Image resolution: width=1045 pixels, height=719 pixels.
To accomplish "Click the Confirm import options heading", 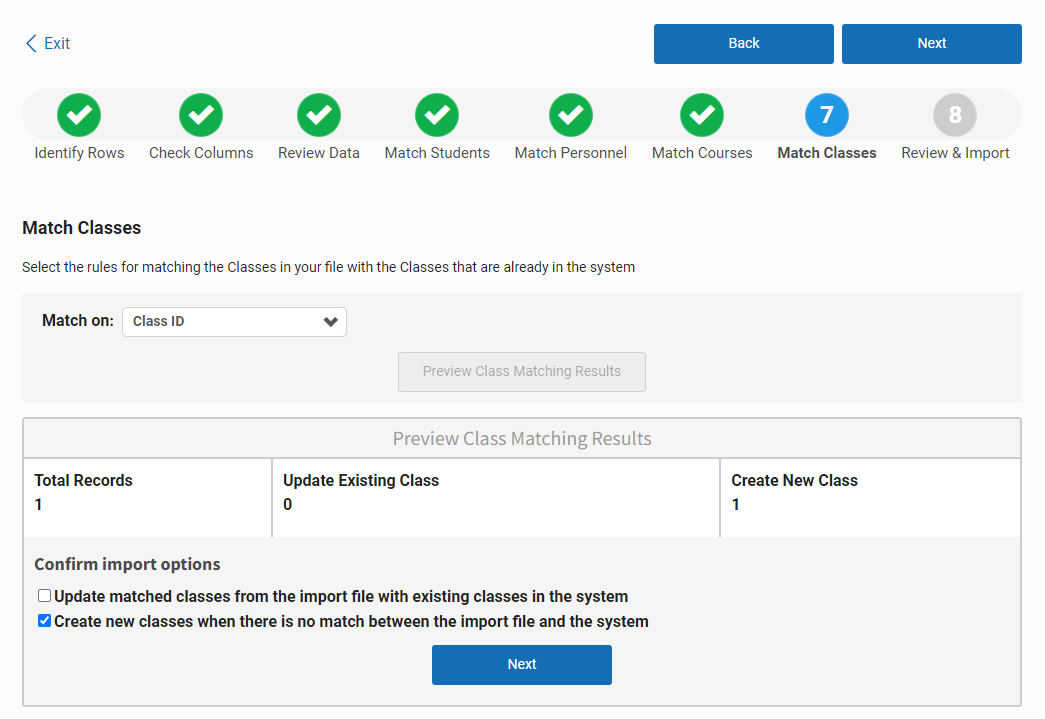I will coord(127,564).
